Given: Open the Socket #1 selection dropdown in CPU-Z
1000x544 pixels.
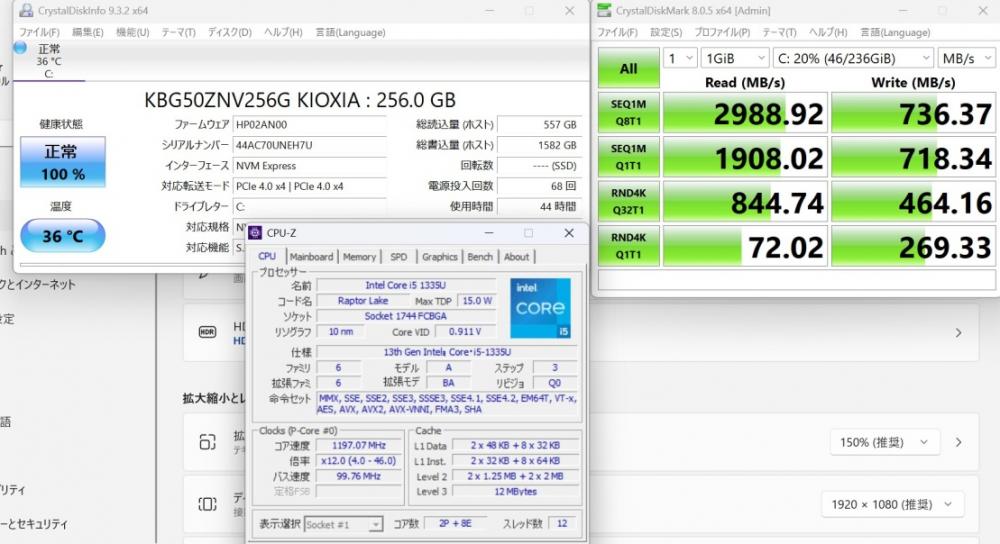Looking at the screenshot, I should (x=343, y=524).
